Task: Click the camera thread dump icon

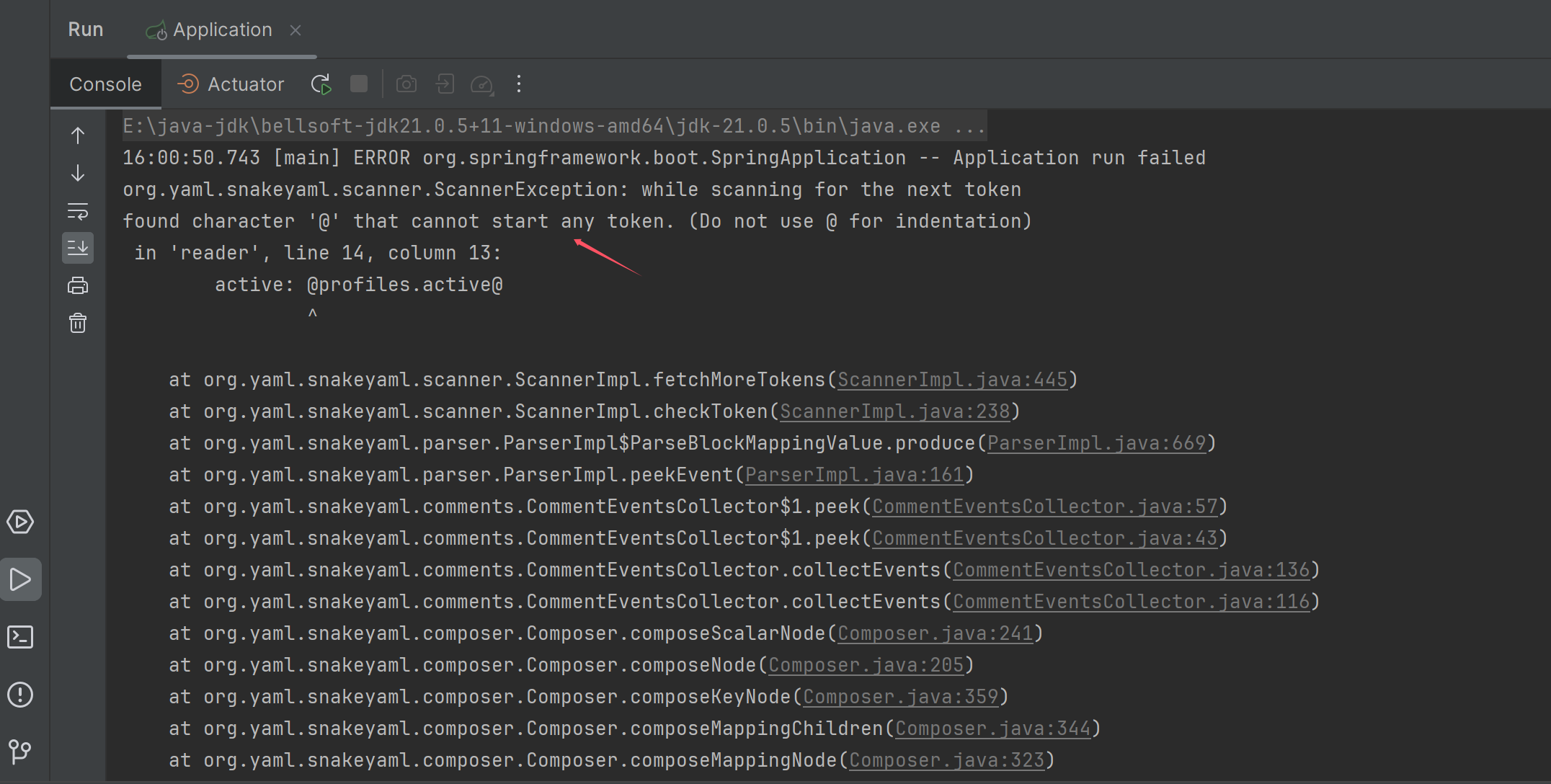Action: (x=406, y=84)
